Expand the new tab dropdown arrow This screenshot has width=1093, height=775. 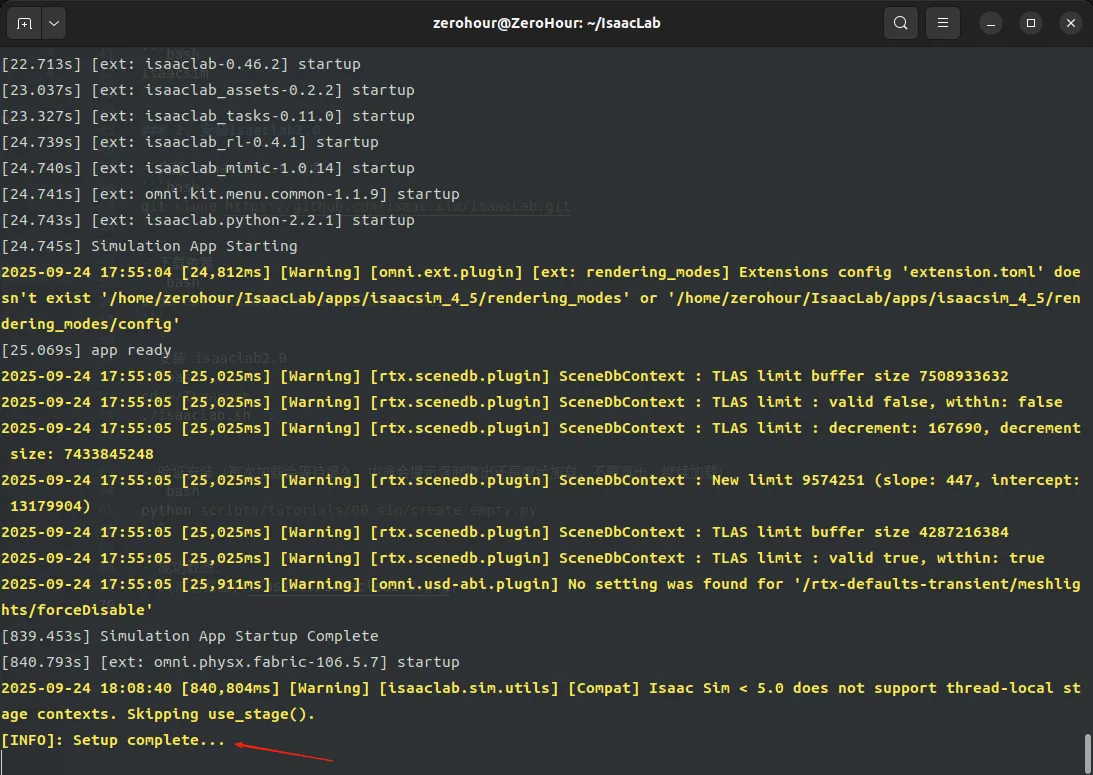click(x=53, y=23)
